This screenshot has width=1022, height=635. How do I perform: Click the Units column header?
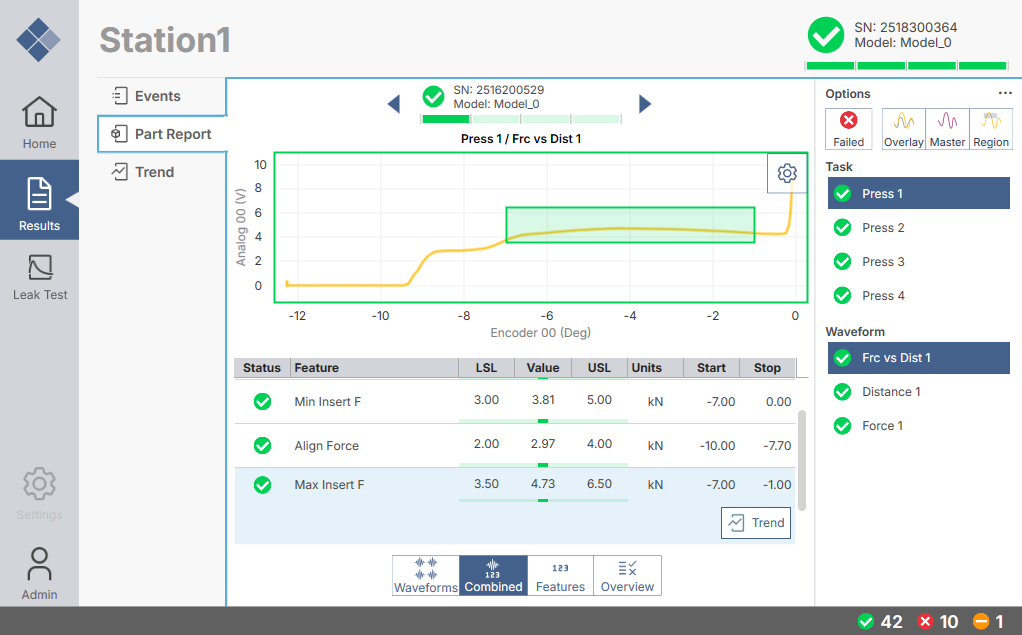tap(655, 368)
